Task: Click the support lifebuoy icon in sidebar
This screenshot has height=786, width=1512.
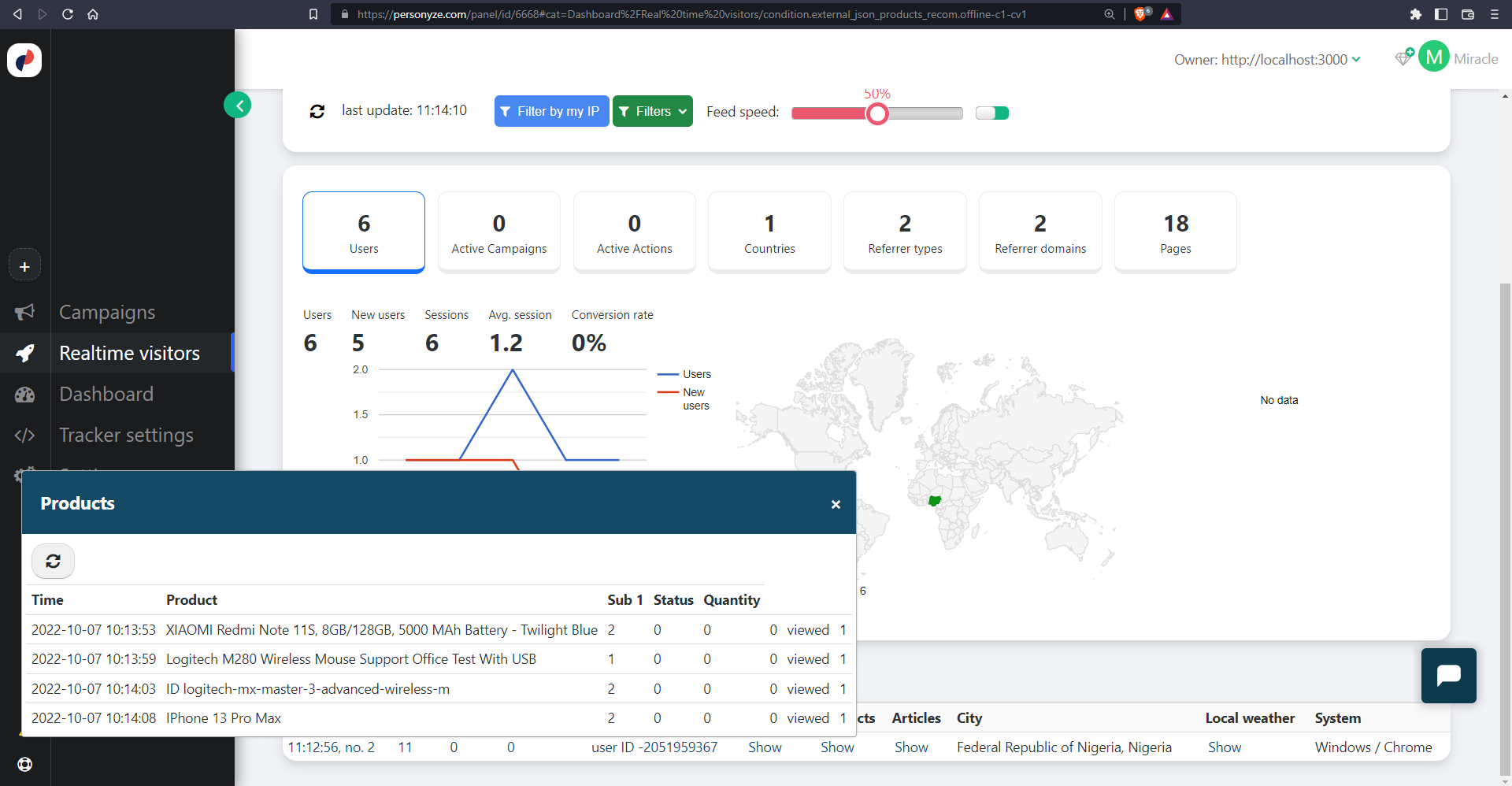Action: pyautogui.click(x=24, y=764)
